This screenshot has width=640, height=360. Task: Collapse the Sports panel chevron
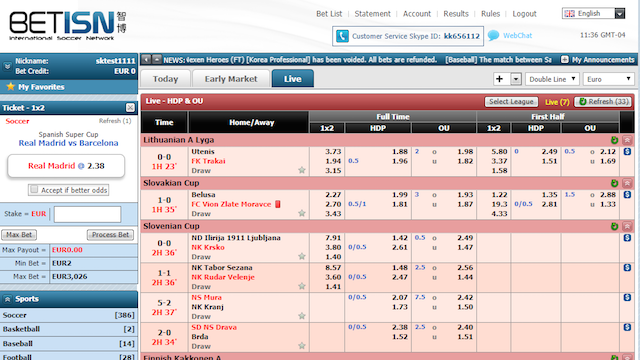[7, 299]
